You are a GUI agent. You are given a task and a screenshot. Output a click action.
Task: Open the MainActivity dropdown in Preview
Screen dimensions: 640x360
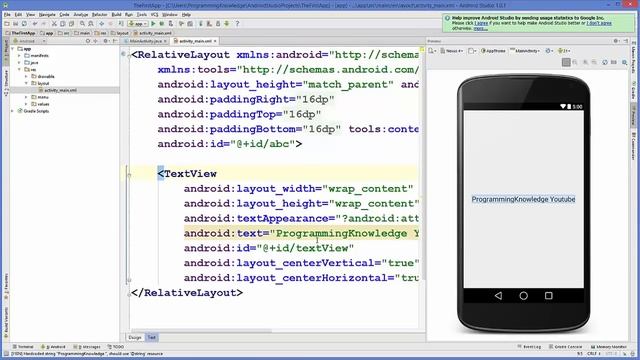pyautogui.click(x=525, y=51)
